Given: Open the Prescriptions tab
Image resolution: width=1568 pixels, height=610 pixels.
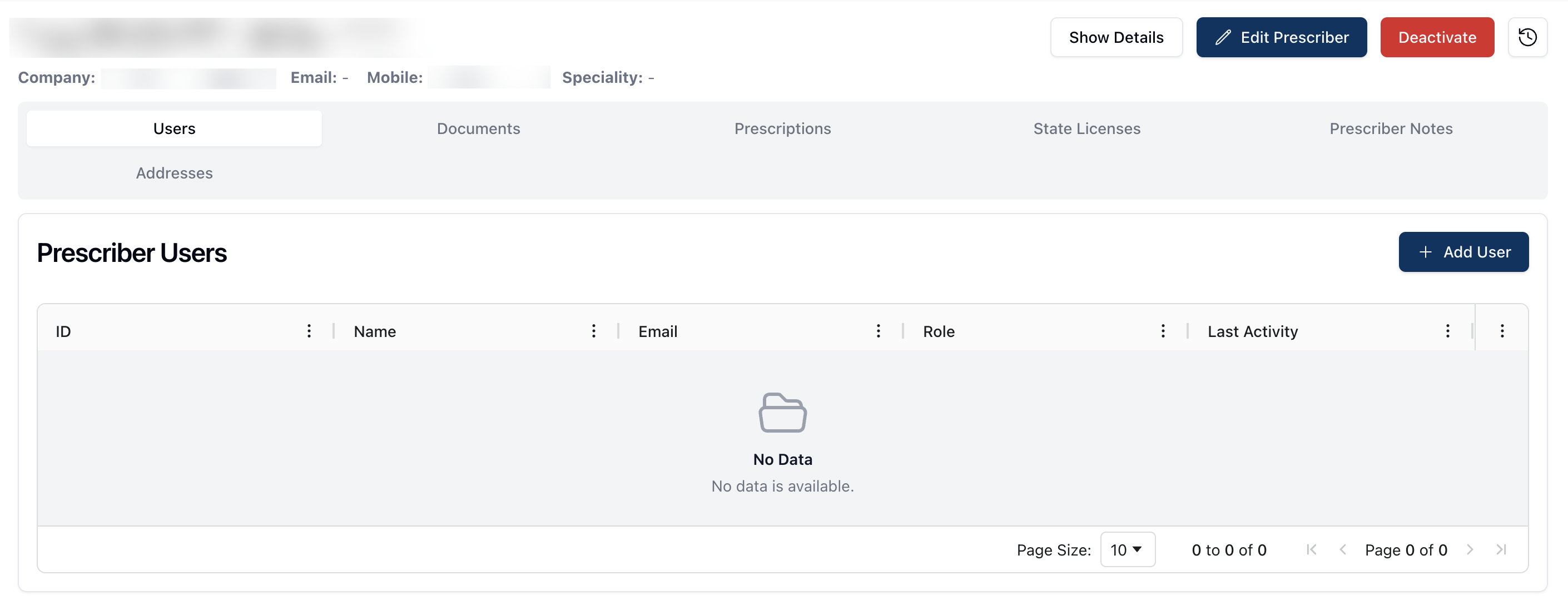Looking at the screenshot, I should pyautogui.click(x=782, y=128).
